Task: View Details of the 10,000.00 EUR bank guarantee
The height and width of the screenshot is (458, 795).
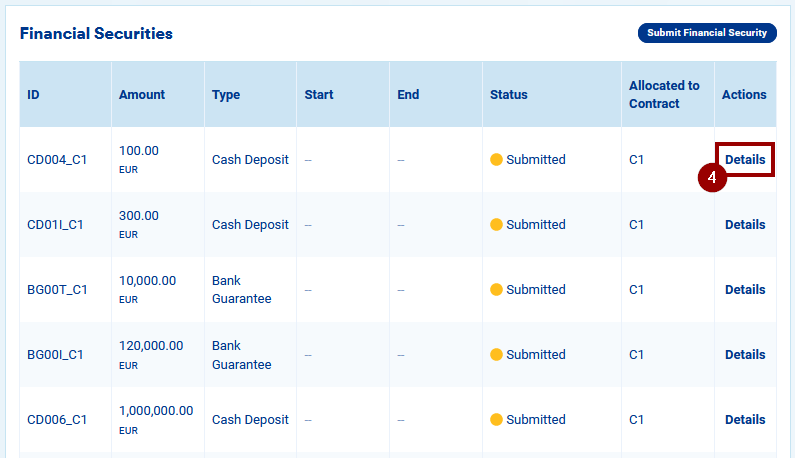Action: [745, 290]
